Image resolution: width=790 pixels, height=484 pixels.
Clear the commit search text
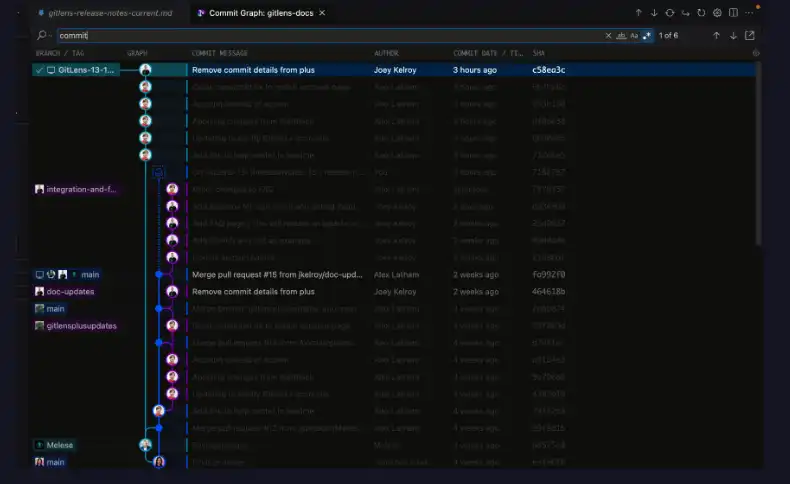point(608,35)
